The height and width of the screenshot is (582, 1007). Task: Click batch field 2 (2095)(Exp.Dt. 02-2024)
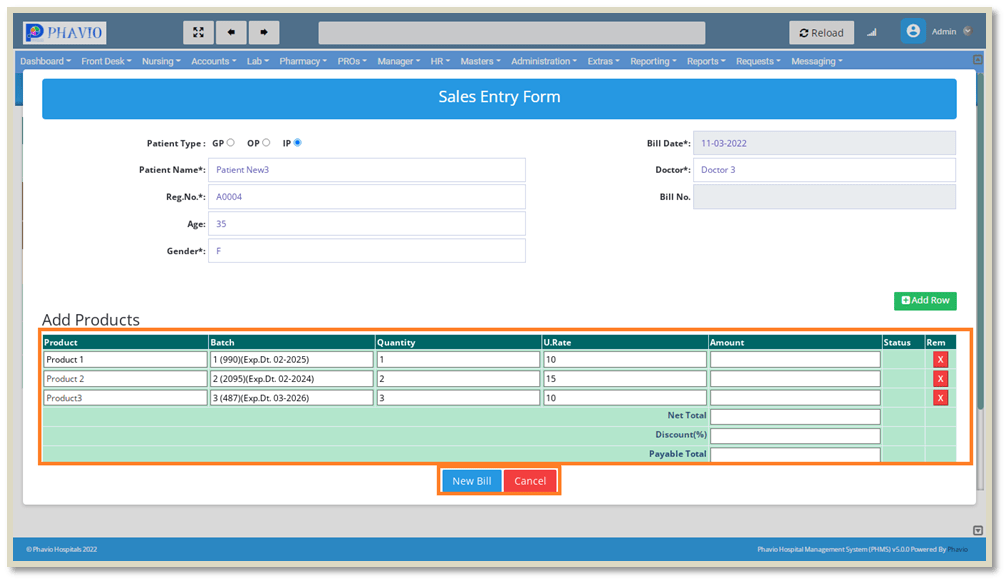click(x=292, y=379)
